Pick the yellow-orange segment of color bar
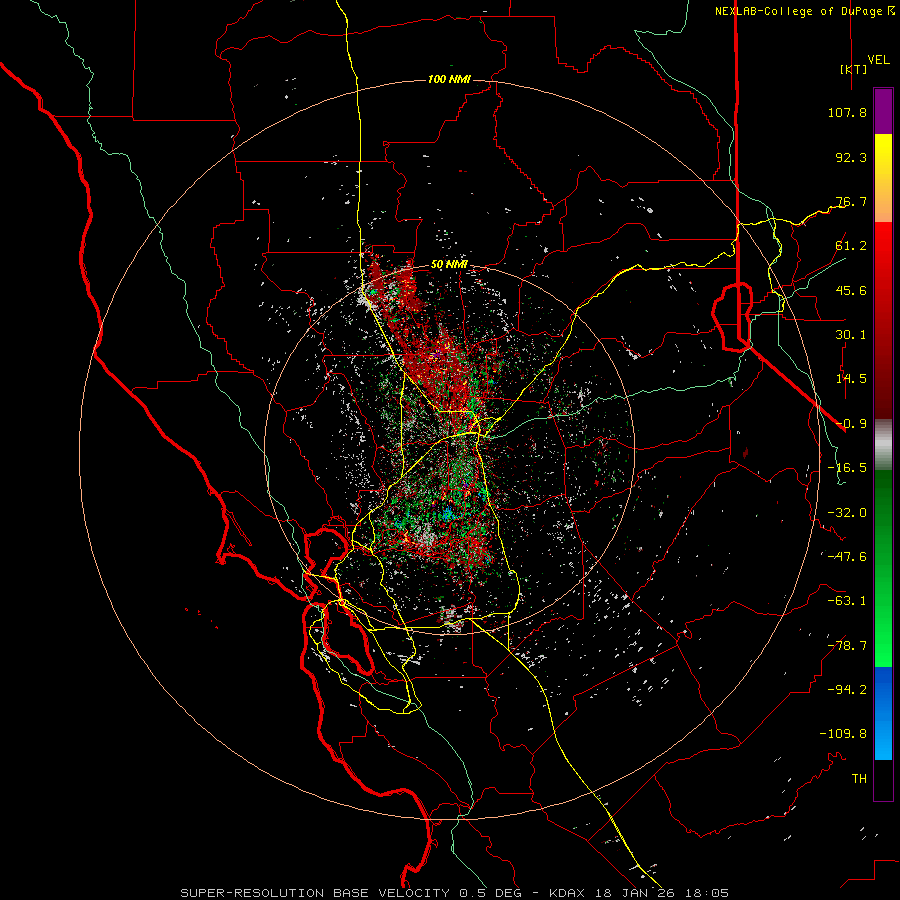This screenshot has height=900, width=900. (883, 178)
